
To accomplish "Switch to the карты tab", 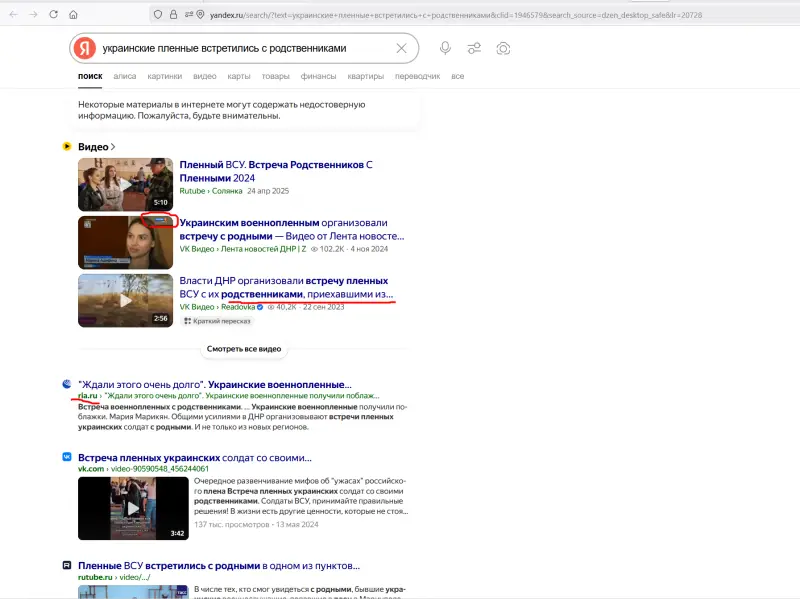I will (x=239, y=76).
